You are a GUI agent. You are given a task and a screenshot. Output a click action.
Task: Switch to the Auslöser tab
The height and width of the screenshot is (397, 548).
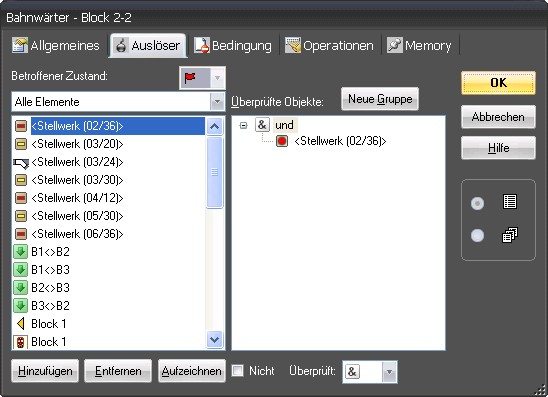pyautogui.click(x=148, y=45)
